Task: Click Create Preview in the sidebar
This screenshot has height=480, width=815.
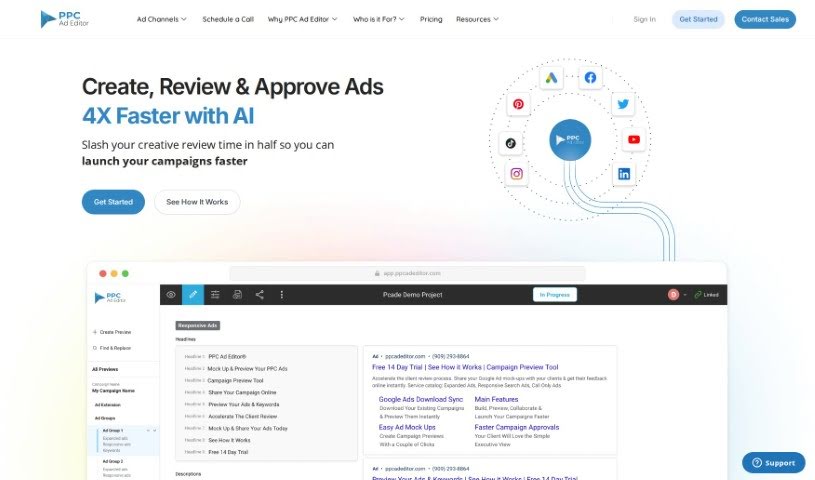Action: pos(112,332)
